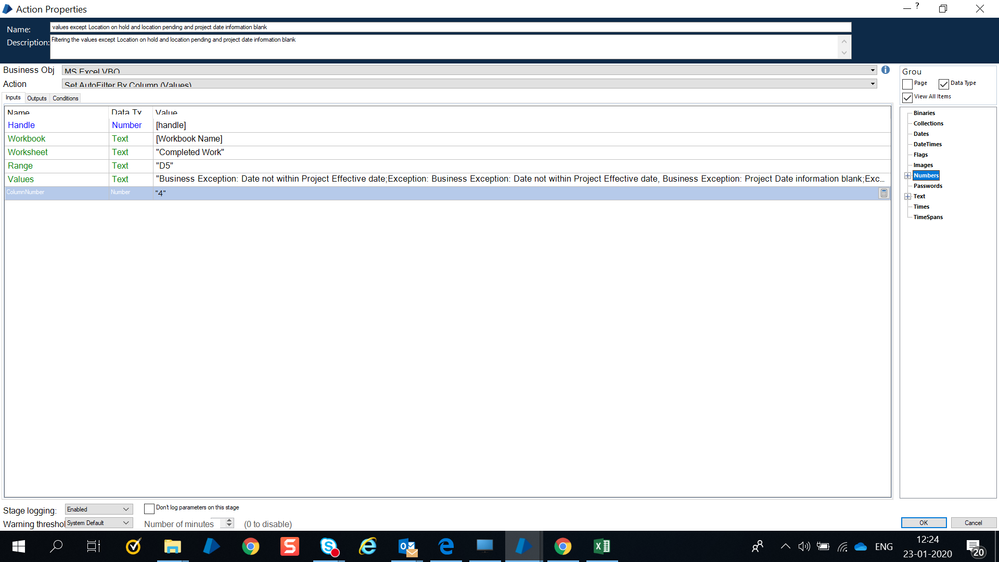Open taskbar Search magnifier
This screenshot has width=999, height=562.
pos(56,547)
